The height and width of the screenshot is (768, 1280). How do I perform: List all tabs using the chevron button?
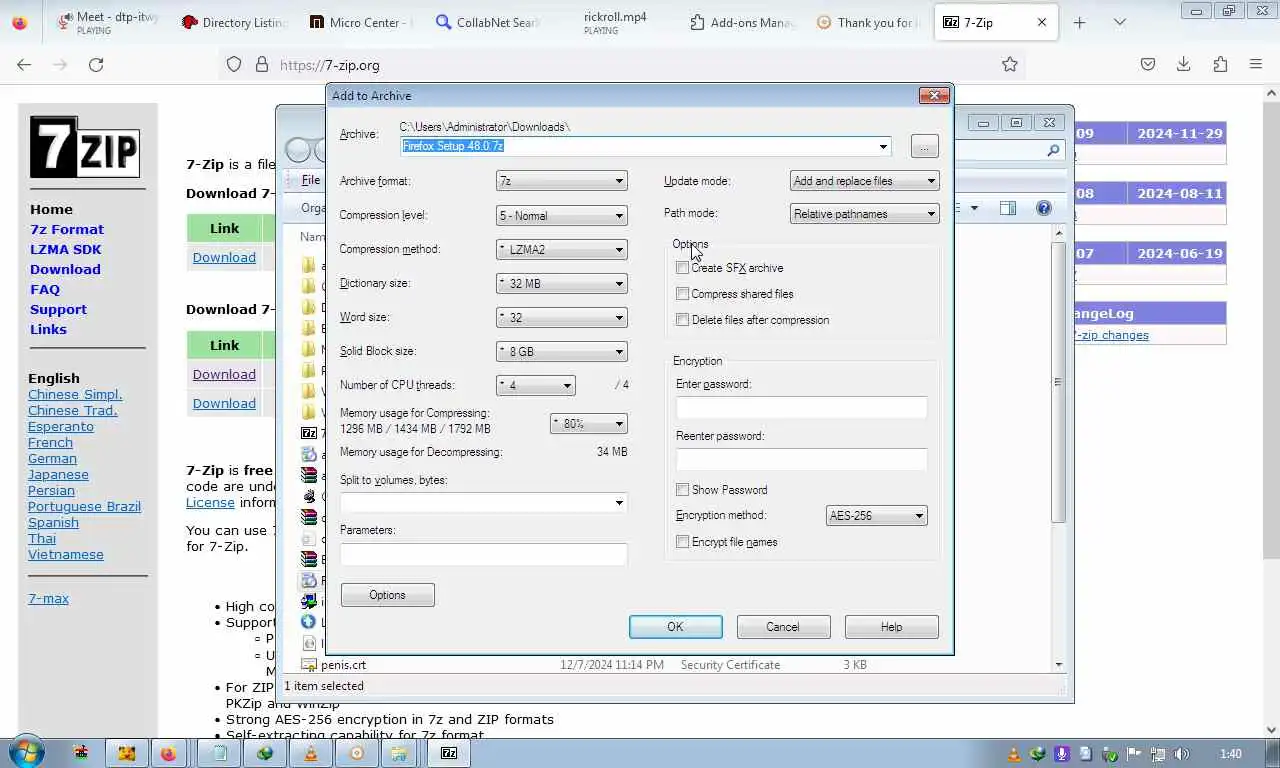[x=1119, y=22]
